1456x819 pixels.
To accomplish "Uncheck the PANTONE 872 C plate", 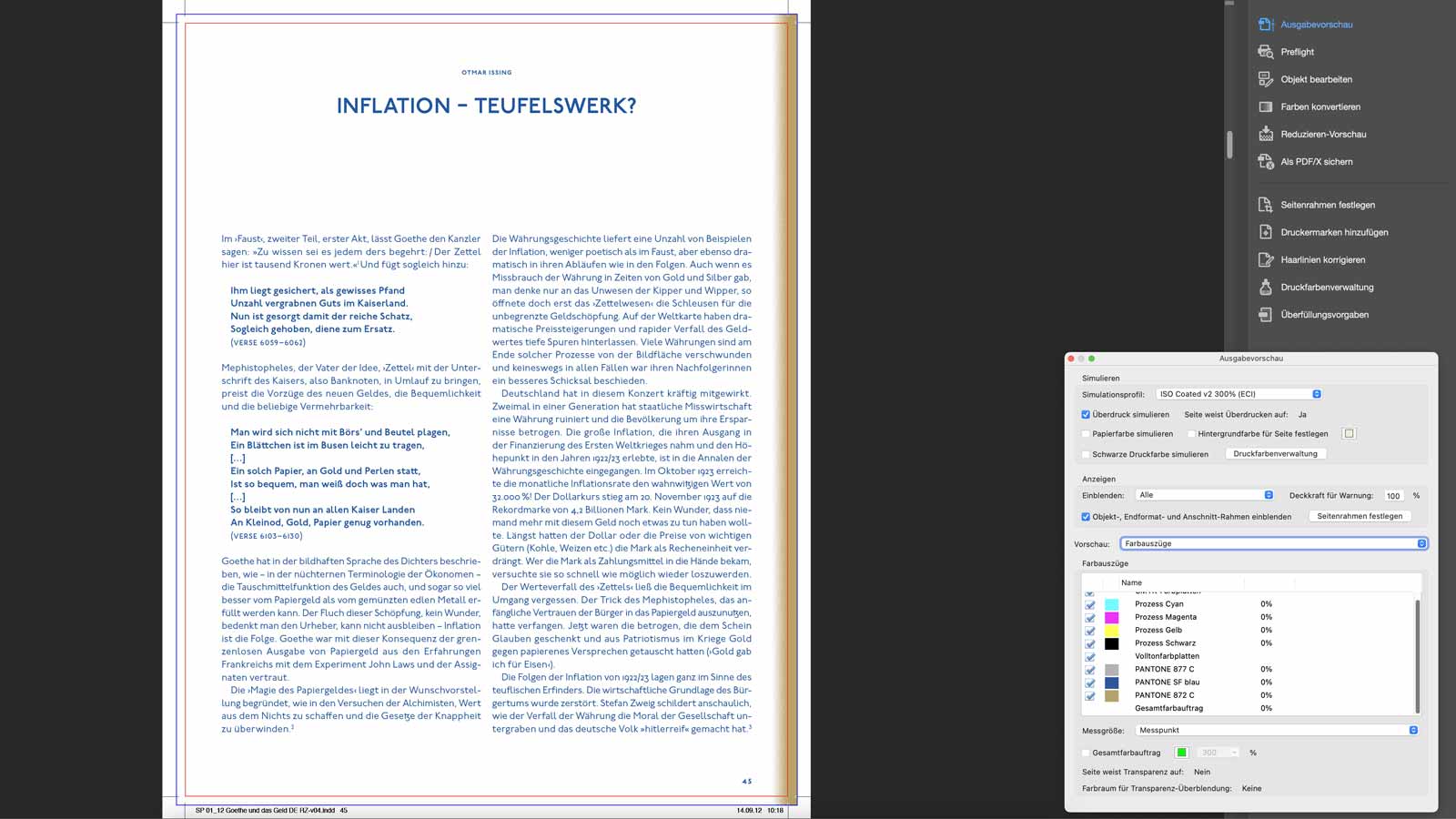I will tap(1090, 696).
